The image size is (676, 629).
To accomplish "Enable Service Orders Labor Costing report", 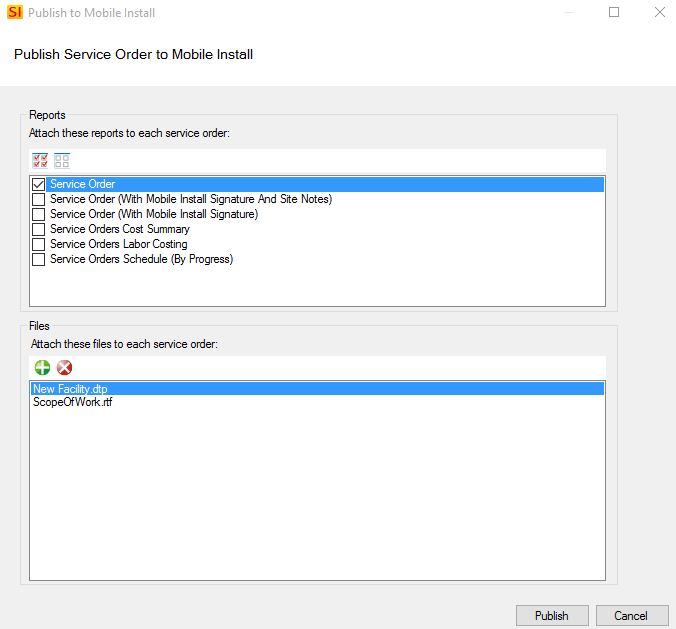I will pyautogui.click(x=38, y=244).
